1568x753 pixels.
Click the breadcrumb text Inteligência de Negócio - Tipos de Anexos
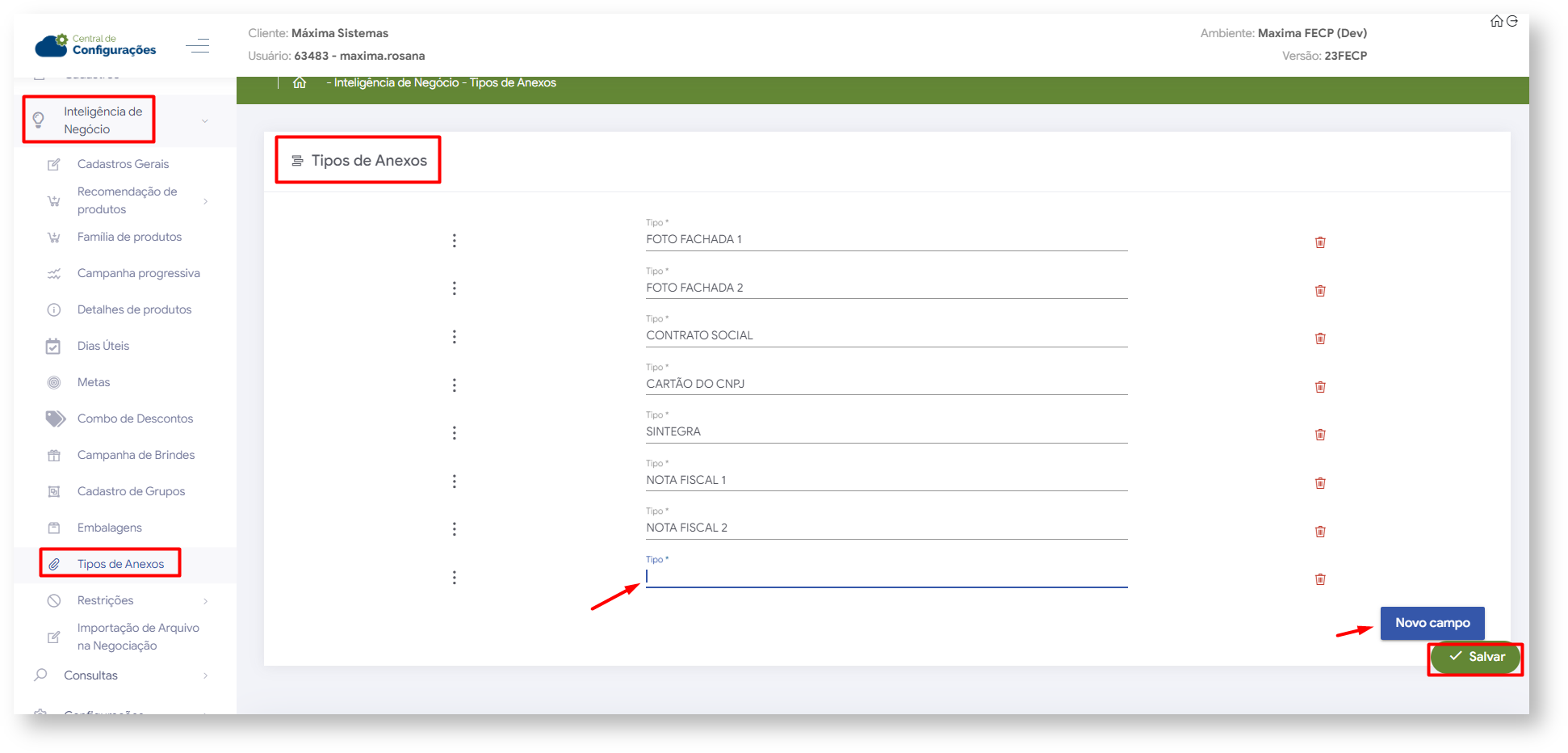coord(445,82)
